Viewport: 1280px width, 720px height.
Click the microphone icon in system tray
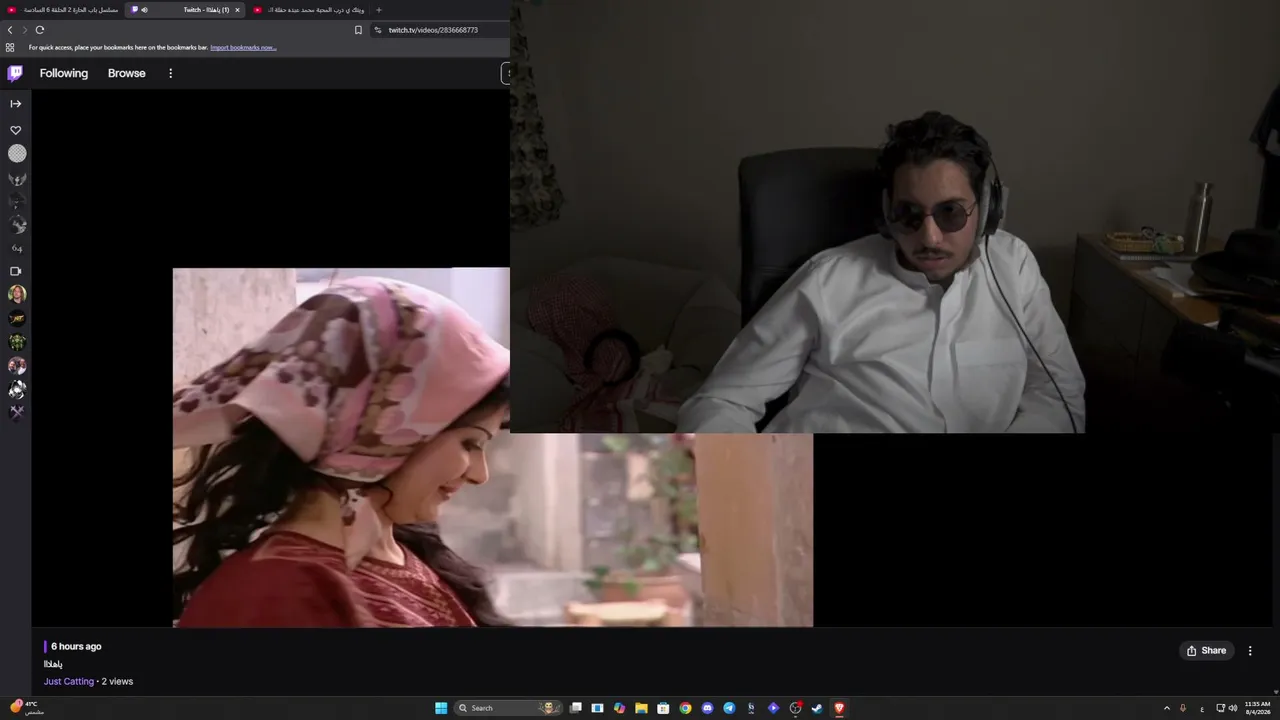point(1183,708)
